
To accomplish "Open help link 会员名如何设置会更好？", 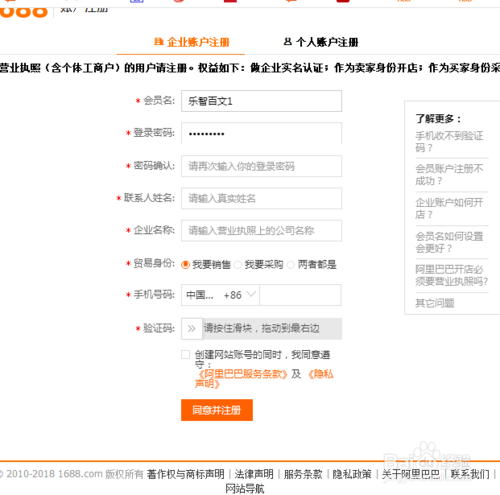I will [449, 242].
